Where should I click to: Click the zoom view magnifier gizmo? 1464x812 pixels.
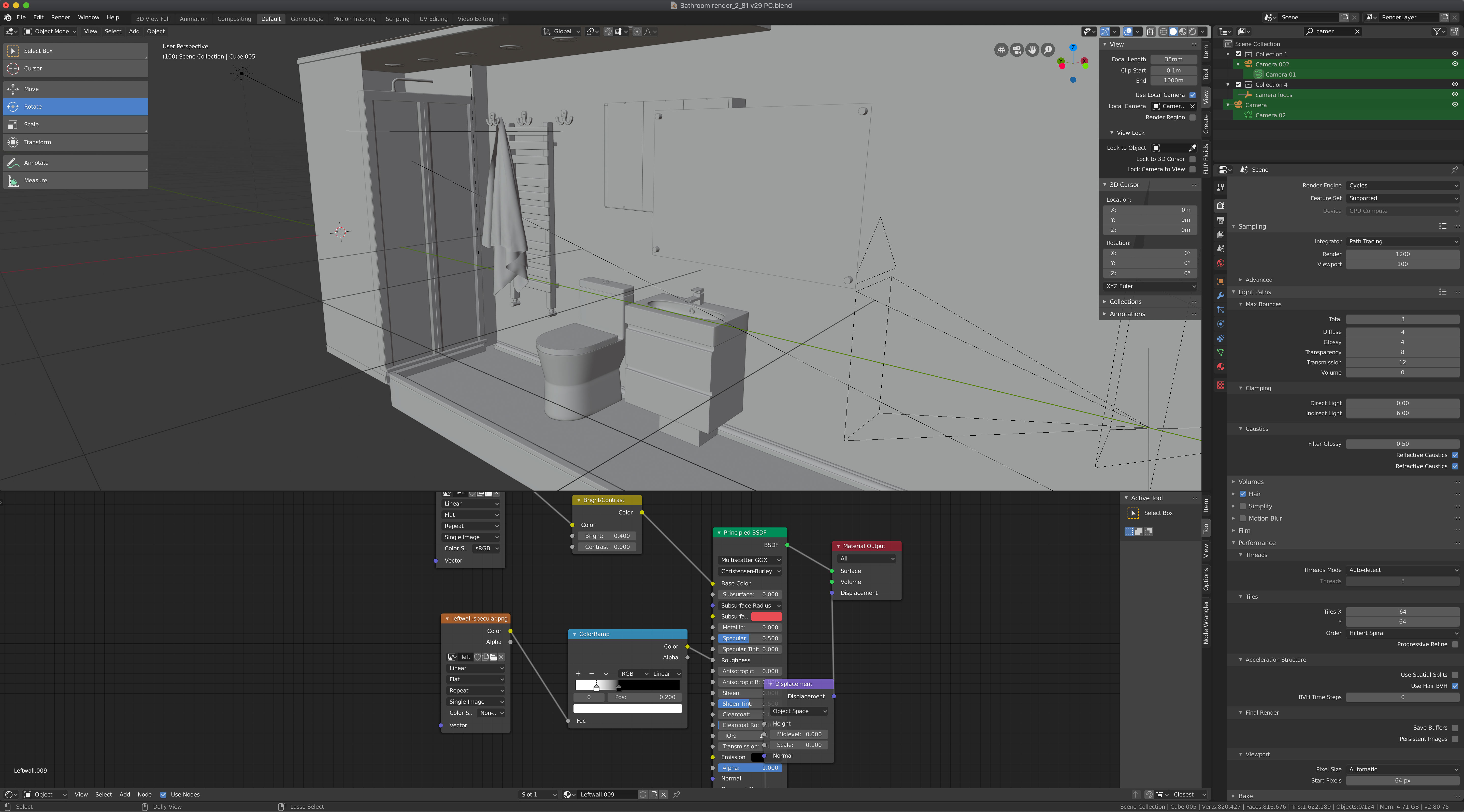click(1047, 50)
